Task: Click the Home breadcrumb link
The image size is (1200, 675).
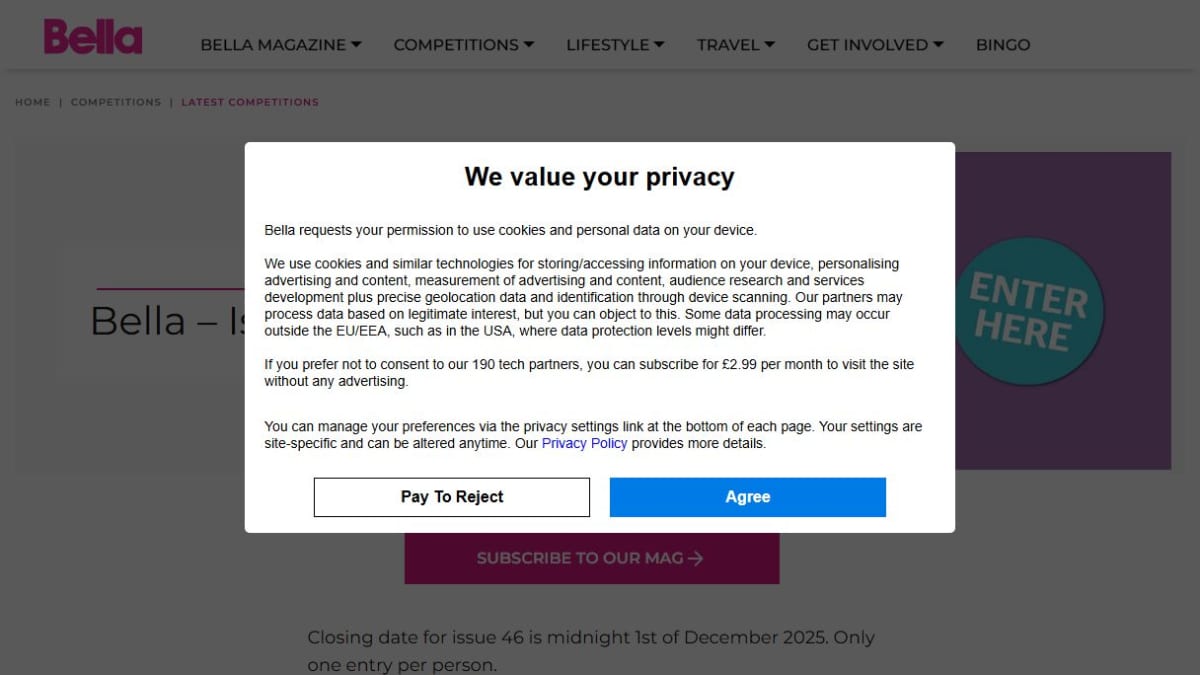Action: (x=32, y=102)
